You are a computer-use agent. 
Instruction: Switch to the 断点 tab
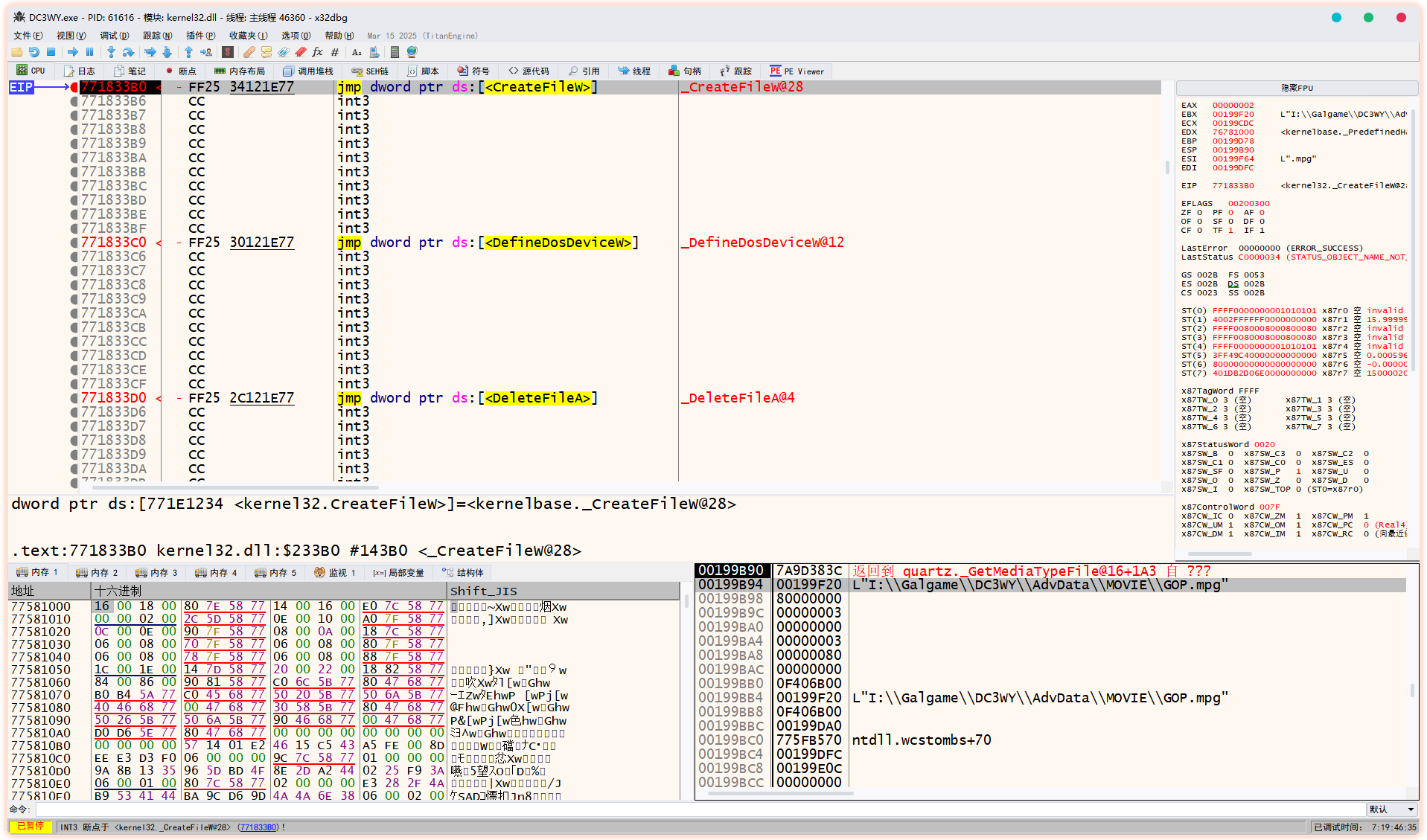(x=180, y=71)
